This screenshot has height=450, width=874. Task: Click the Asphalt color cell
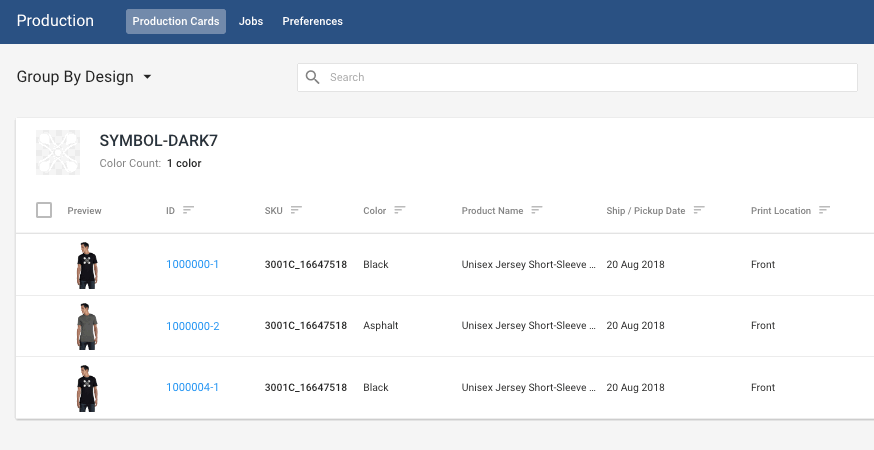point(381,326)
